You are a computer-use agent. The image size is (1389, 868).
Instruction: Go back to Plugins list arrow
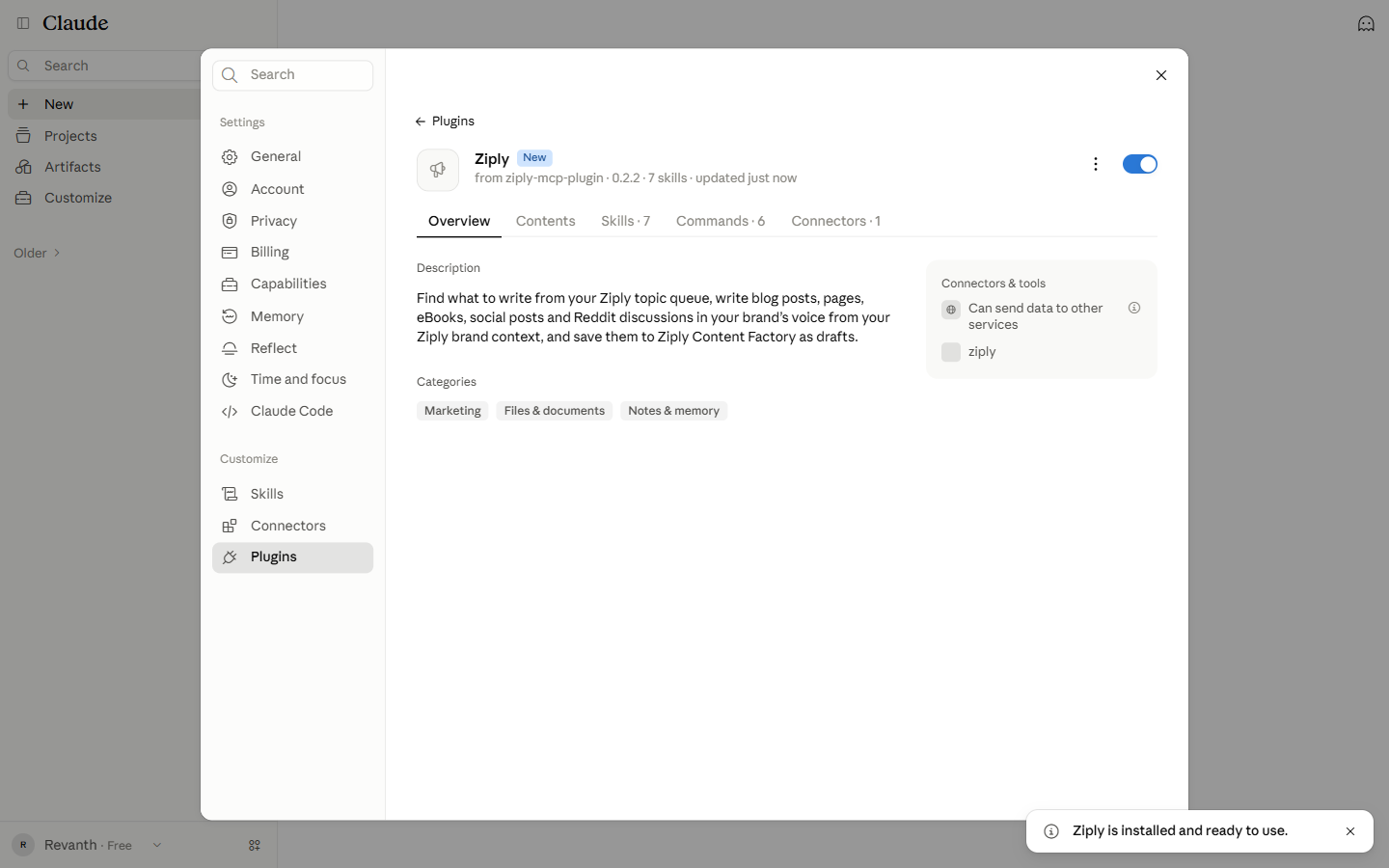pyautogui.click(x=445, y=122)
